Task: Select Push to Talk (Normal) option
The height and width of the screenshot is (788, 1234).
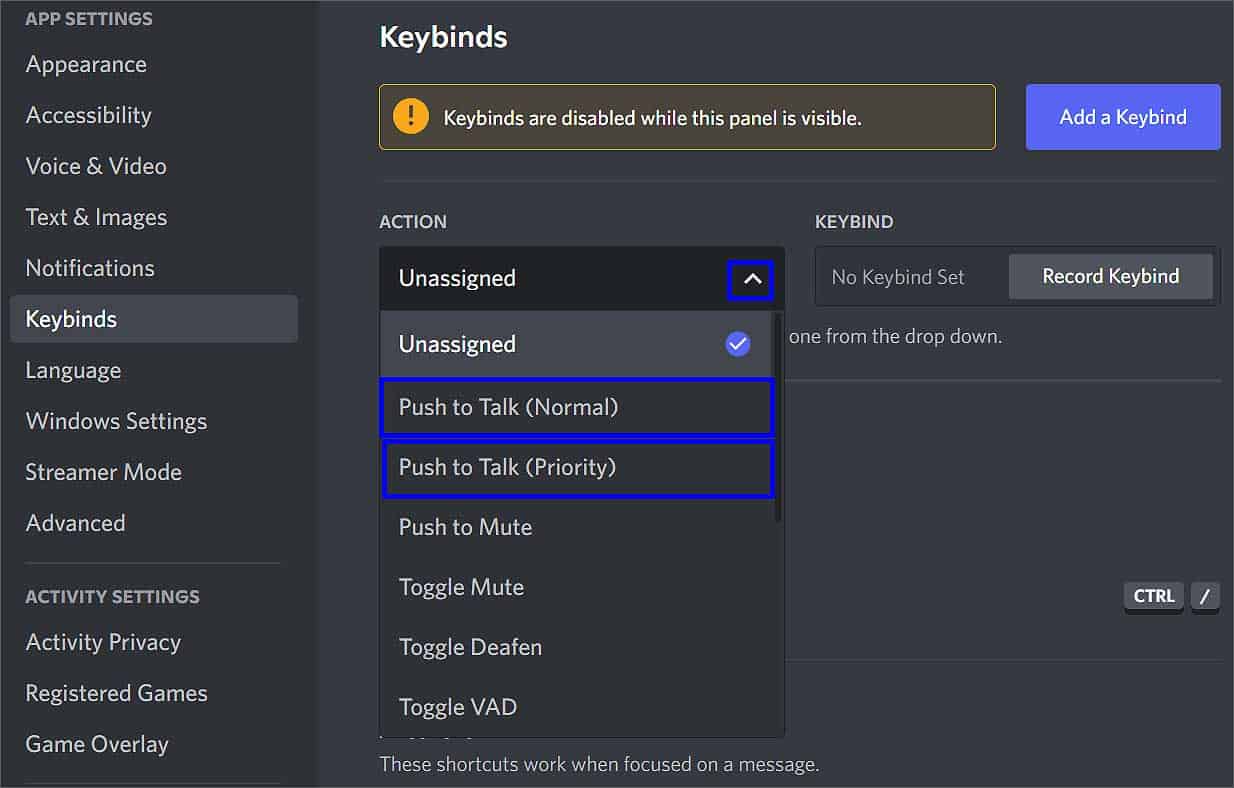Action: [577, 407]
